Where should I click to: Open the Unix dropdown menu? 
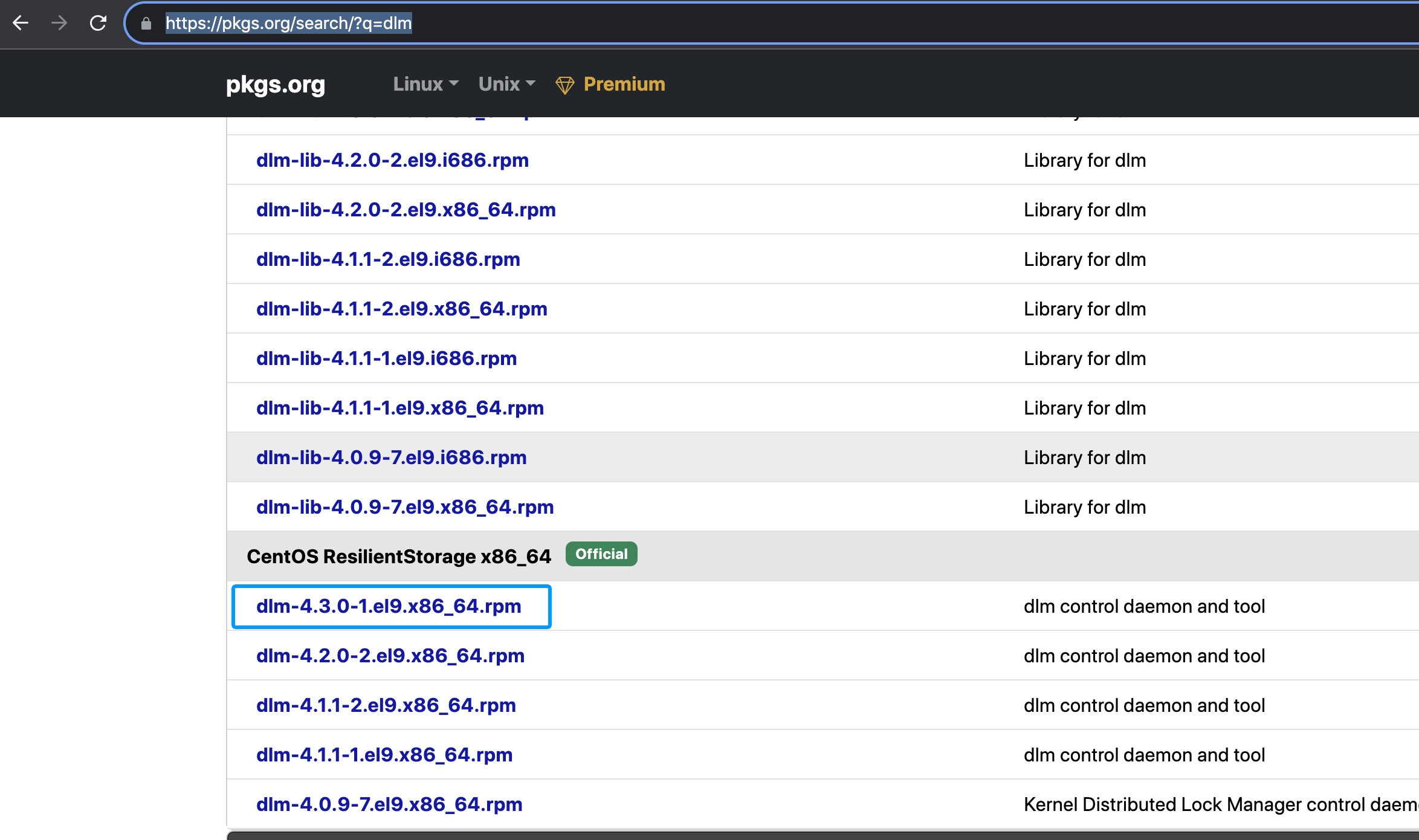tap(506, 84)
